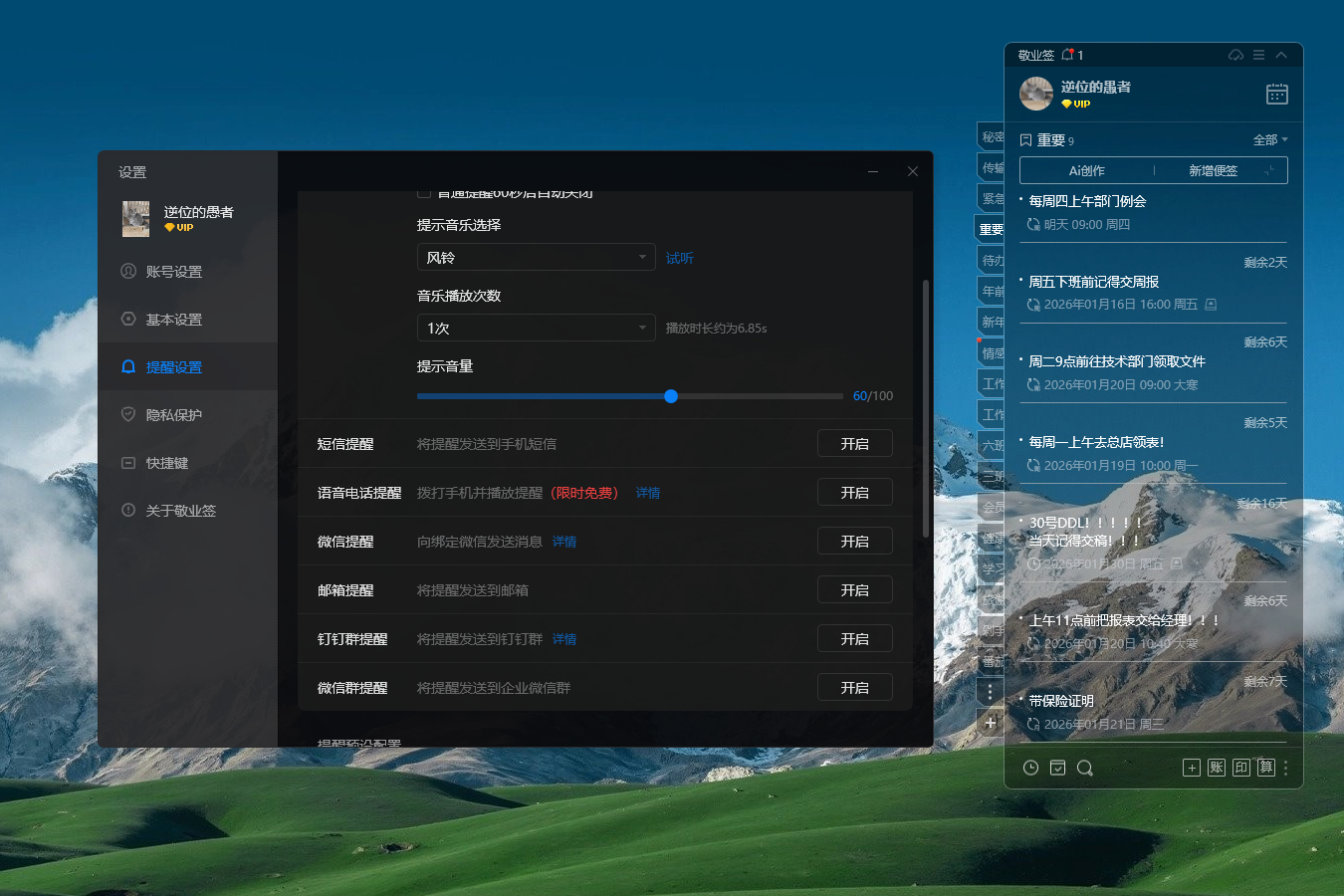The width and height of the screenshot is (1344, 896).
Task: Click the 新增便签 button
Action: pos(1213,171)
